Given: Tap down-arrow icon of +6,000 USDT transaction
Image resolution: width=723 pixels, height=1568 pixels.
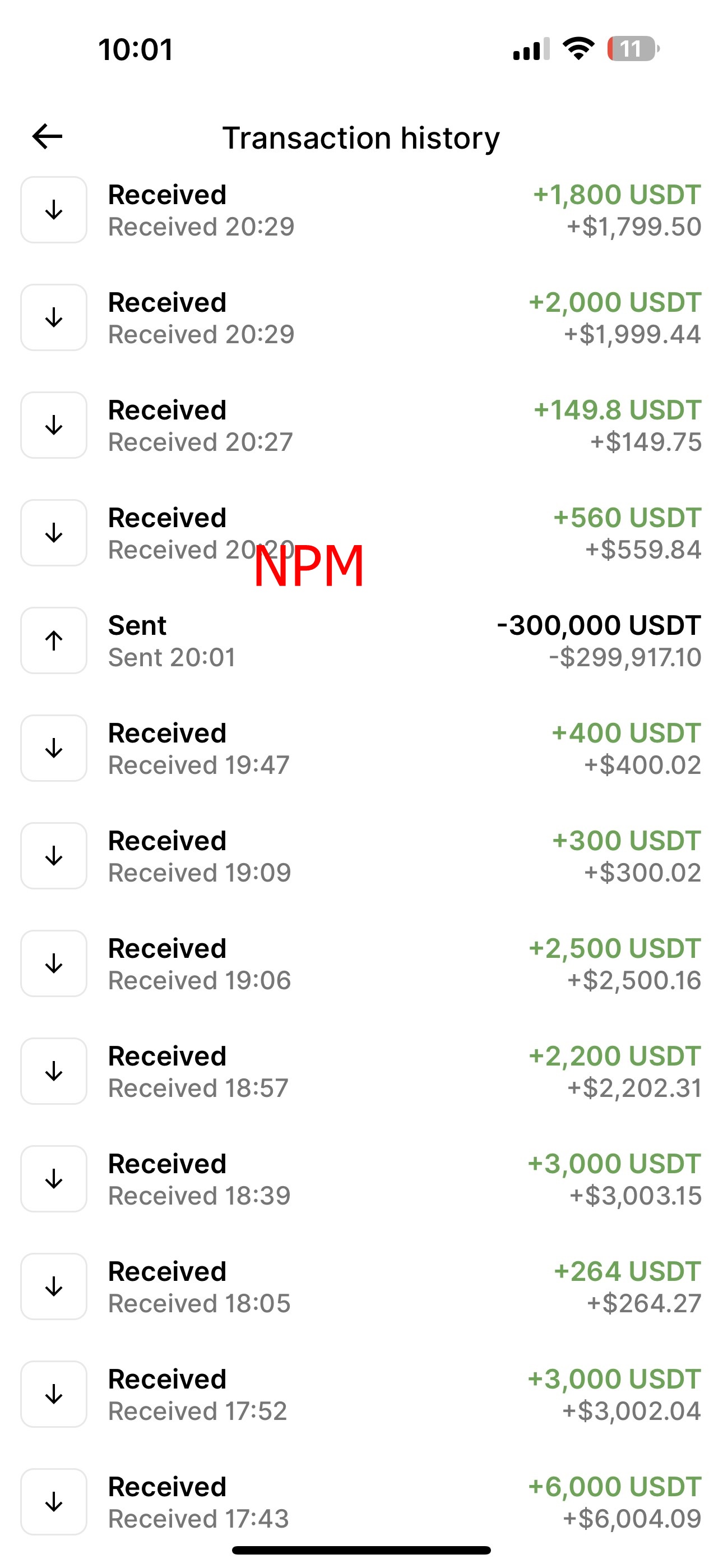Looking at the screenshot, I should coord(54,1502).
